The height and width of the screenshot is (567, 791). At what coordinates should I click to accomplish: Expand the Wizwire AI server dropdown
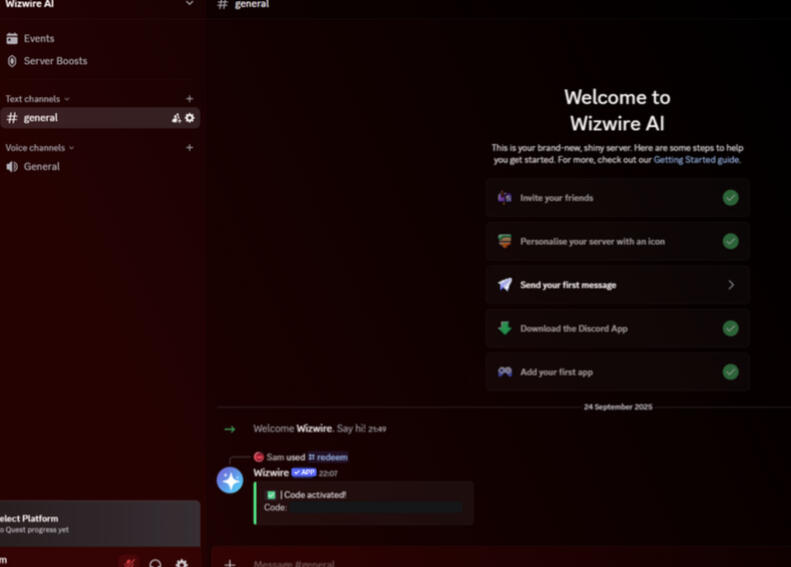(189, 4)
